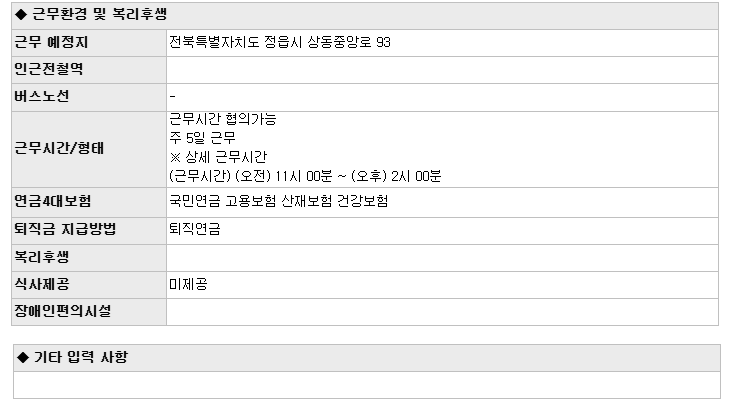The image size is (734, 410).
Task: Click the 미제공 value text
Action: (x=188, y=284)
